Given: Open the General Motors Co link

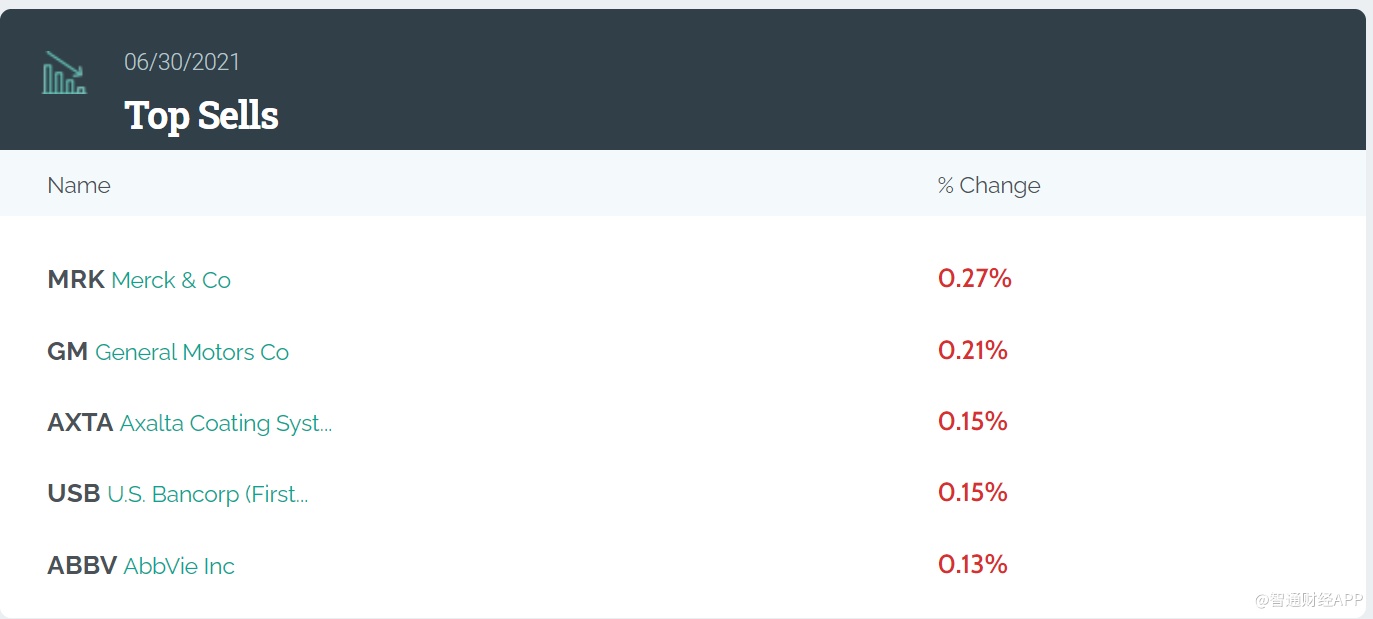Looking at the screenshot, I should pos(192,352).
